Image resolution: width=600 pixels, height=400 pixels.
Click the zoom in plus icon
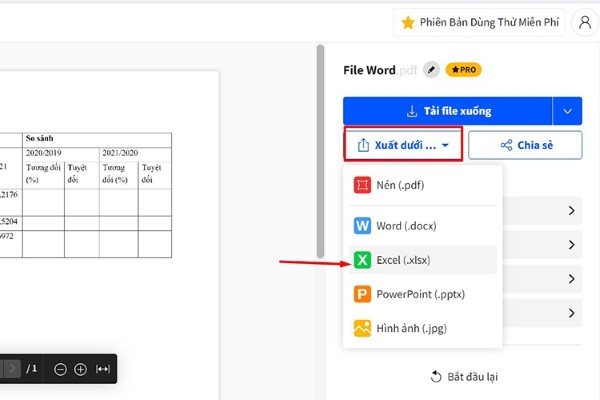(80, 369)
